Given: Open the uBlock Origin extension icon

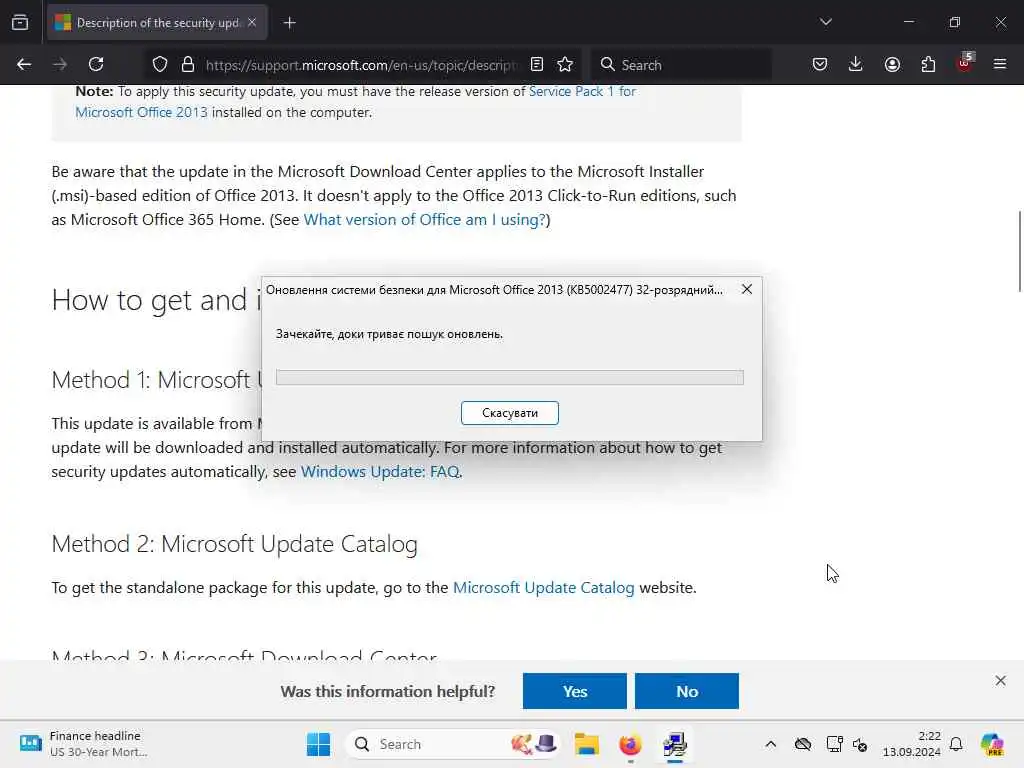Looking at the screenshot, I should point(965,63).
